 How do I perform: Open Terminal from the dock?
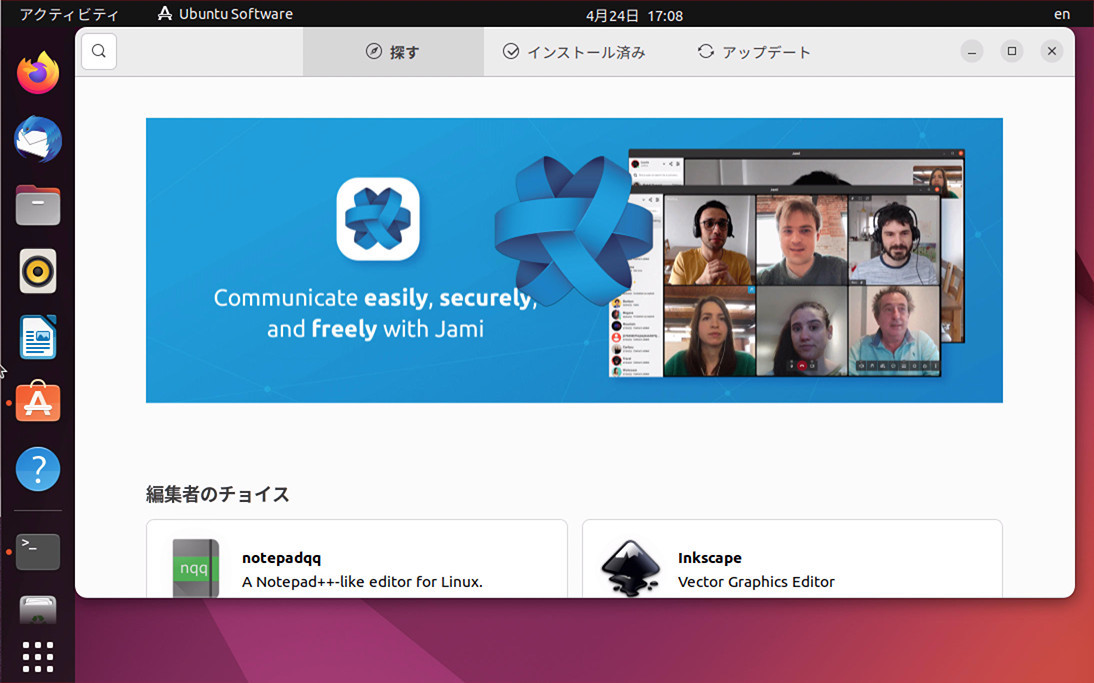(38, 552)
